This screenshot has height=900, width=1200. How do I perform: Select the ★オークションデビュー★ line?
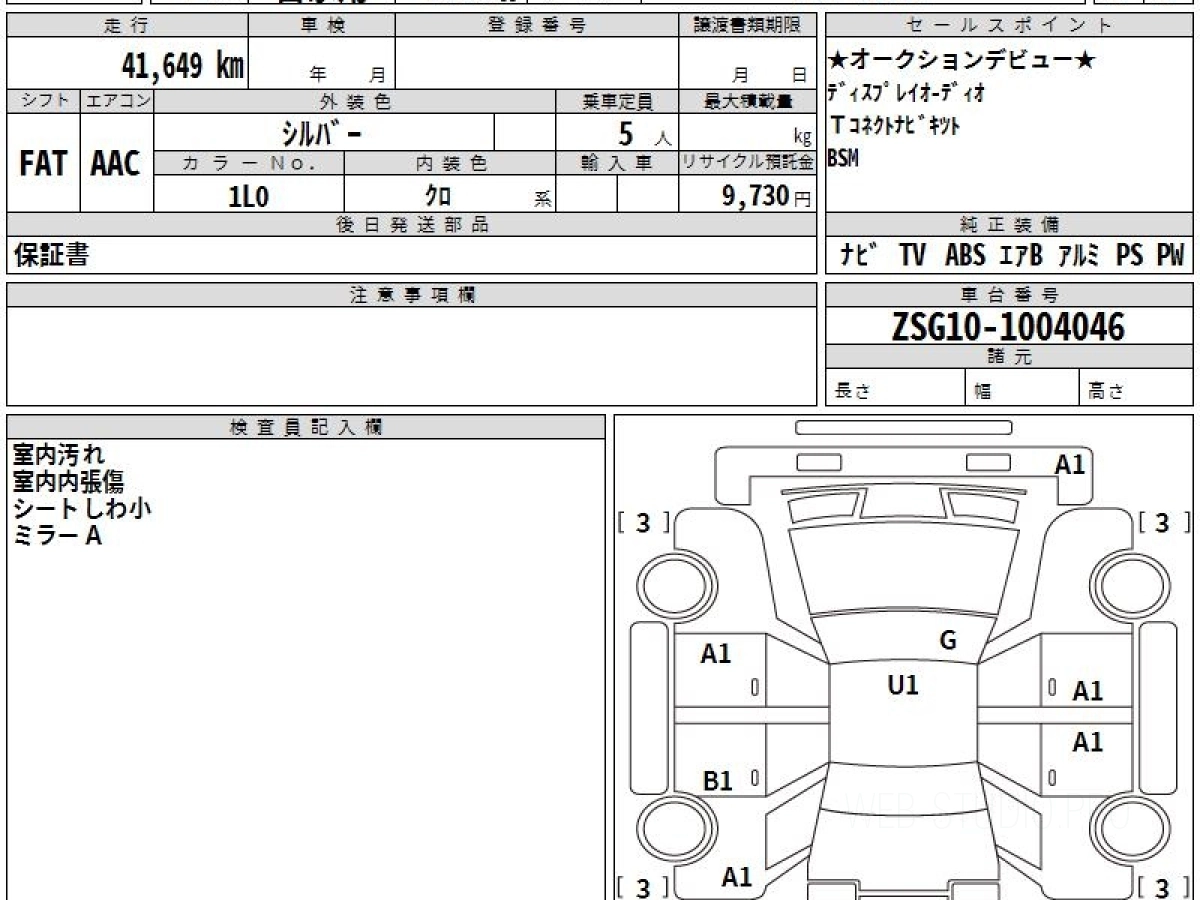(x=961, y=62)
